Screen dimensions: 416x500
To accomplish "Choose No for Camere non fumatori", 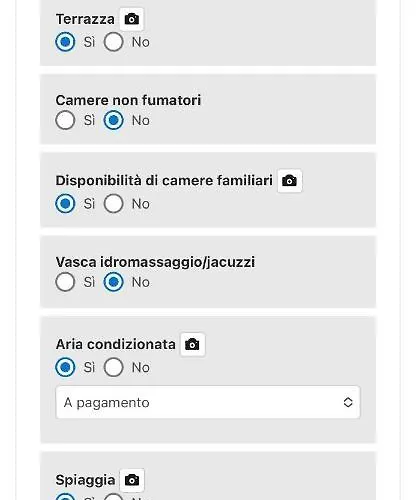I will (114, 120).
